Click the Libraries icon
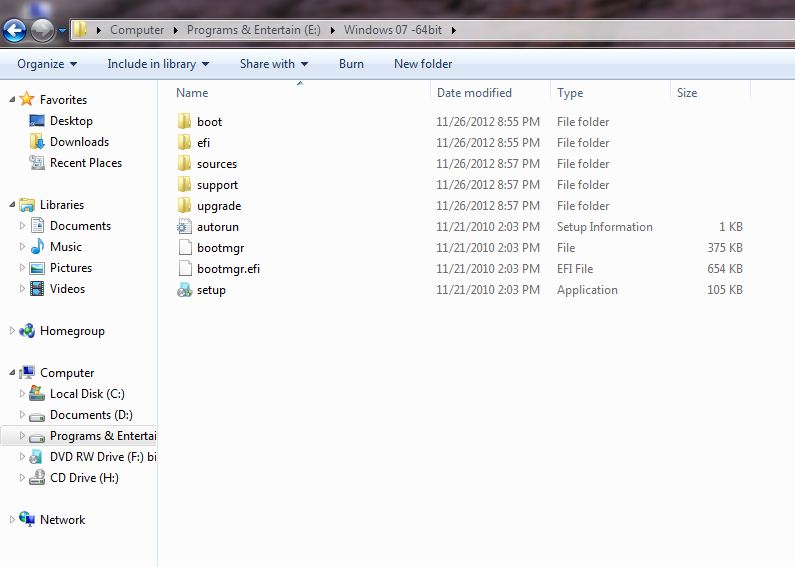795x567 pixels. pyautogui.click(x=27, y=204)
